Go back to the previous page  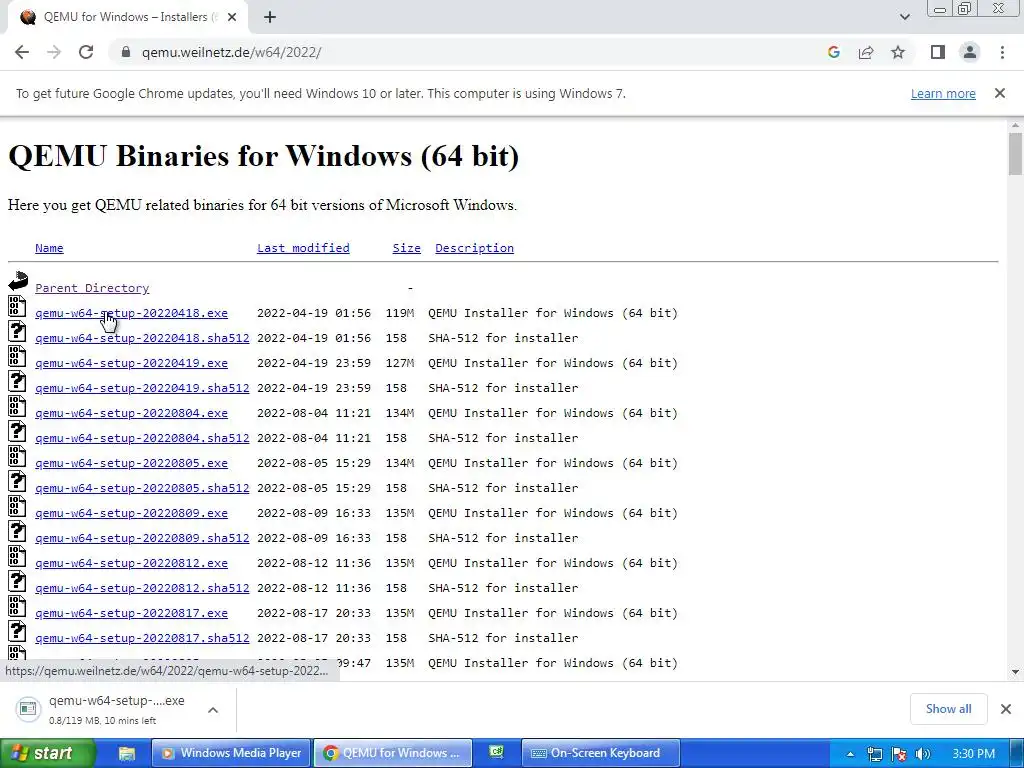click(22, 52)
